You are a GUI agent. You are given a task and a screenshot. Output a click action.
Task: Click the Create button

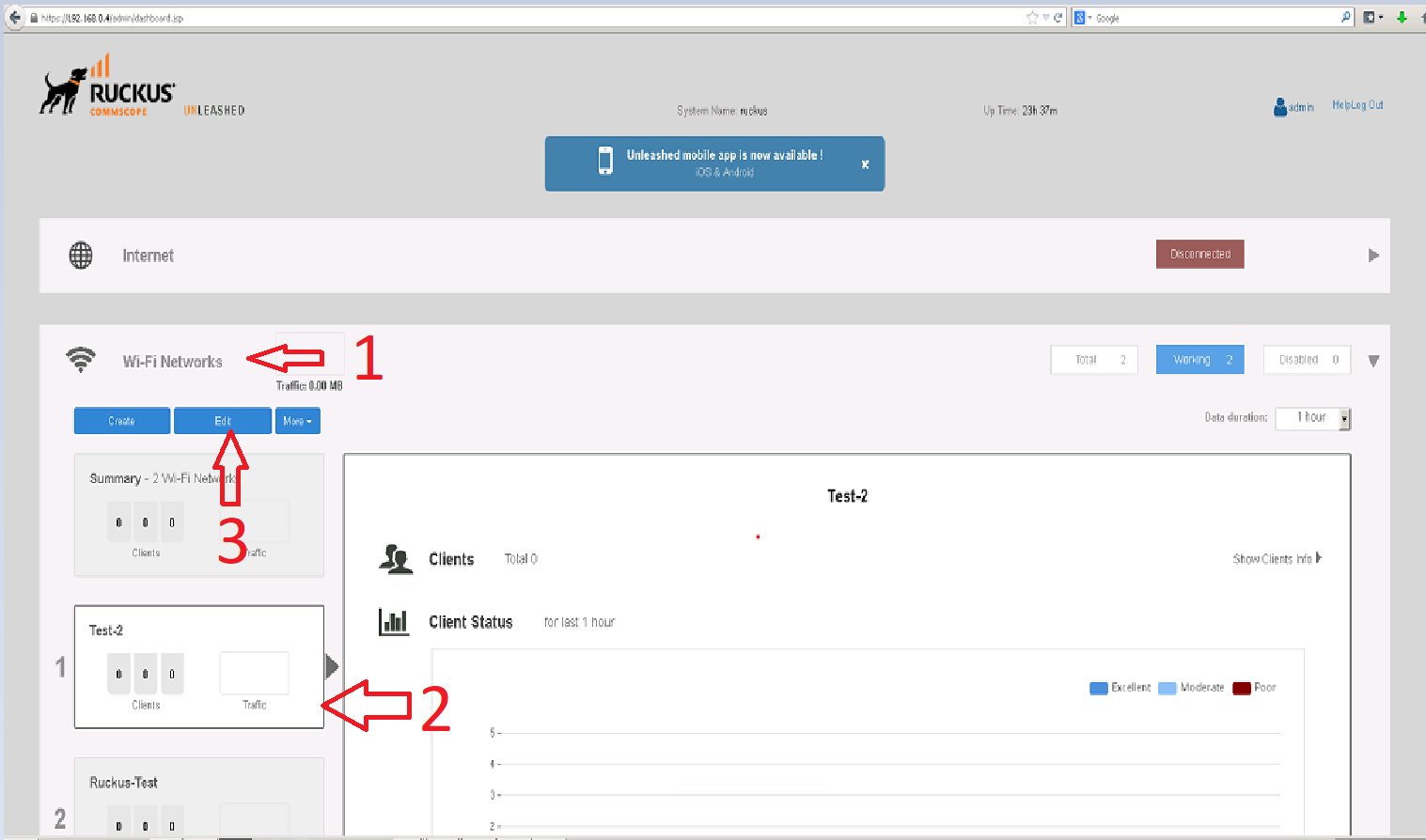pyautogui.click(x=122, y=421)
